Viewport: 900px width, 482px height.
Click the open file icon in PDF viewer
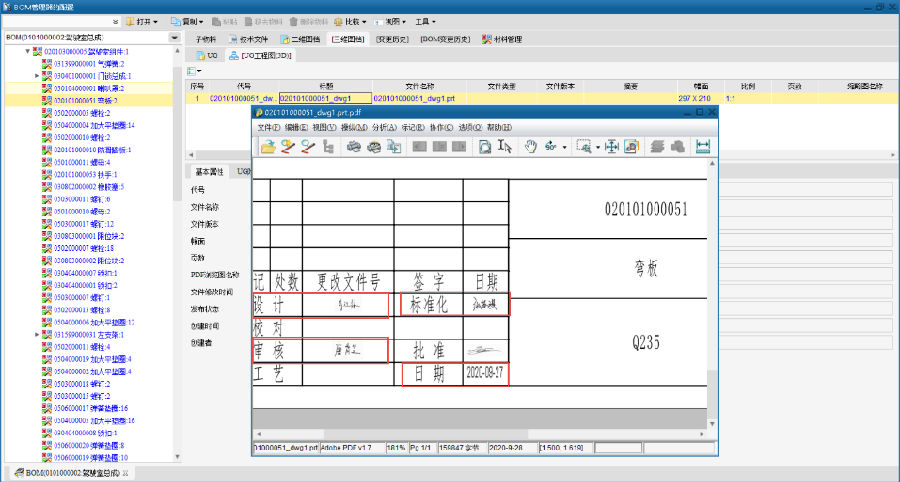pyautogui.click(x=268, y=146)
